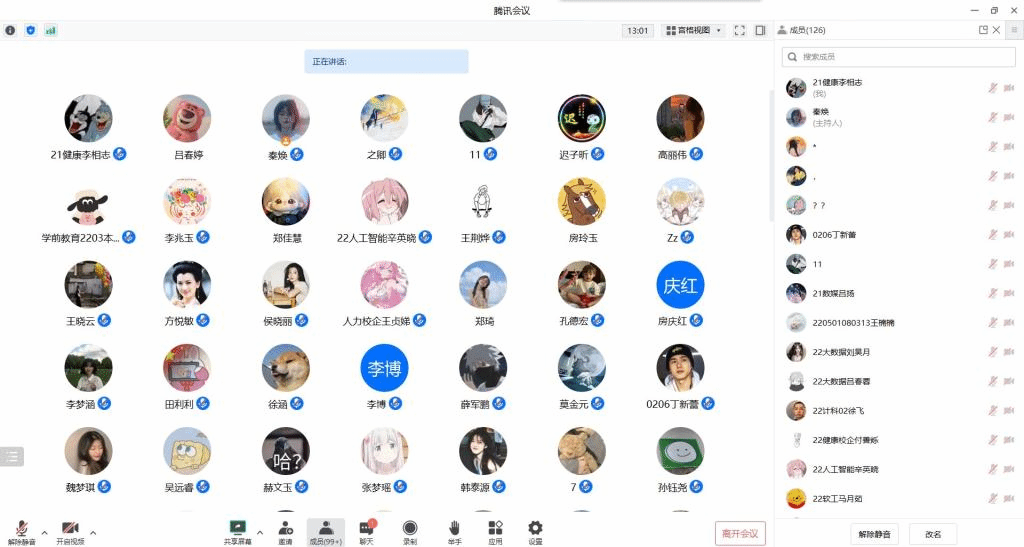The width and height of the screenshot is (1024, 547).
Task: Click the 改名 rename button
Action: 932,534
